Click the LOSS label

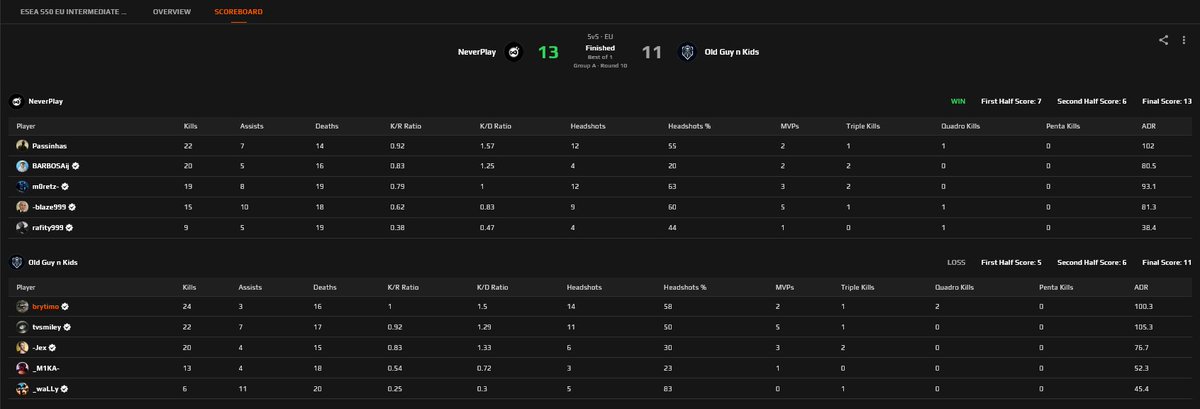[x=956, y=262]
